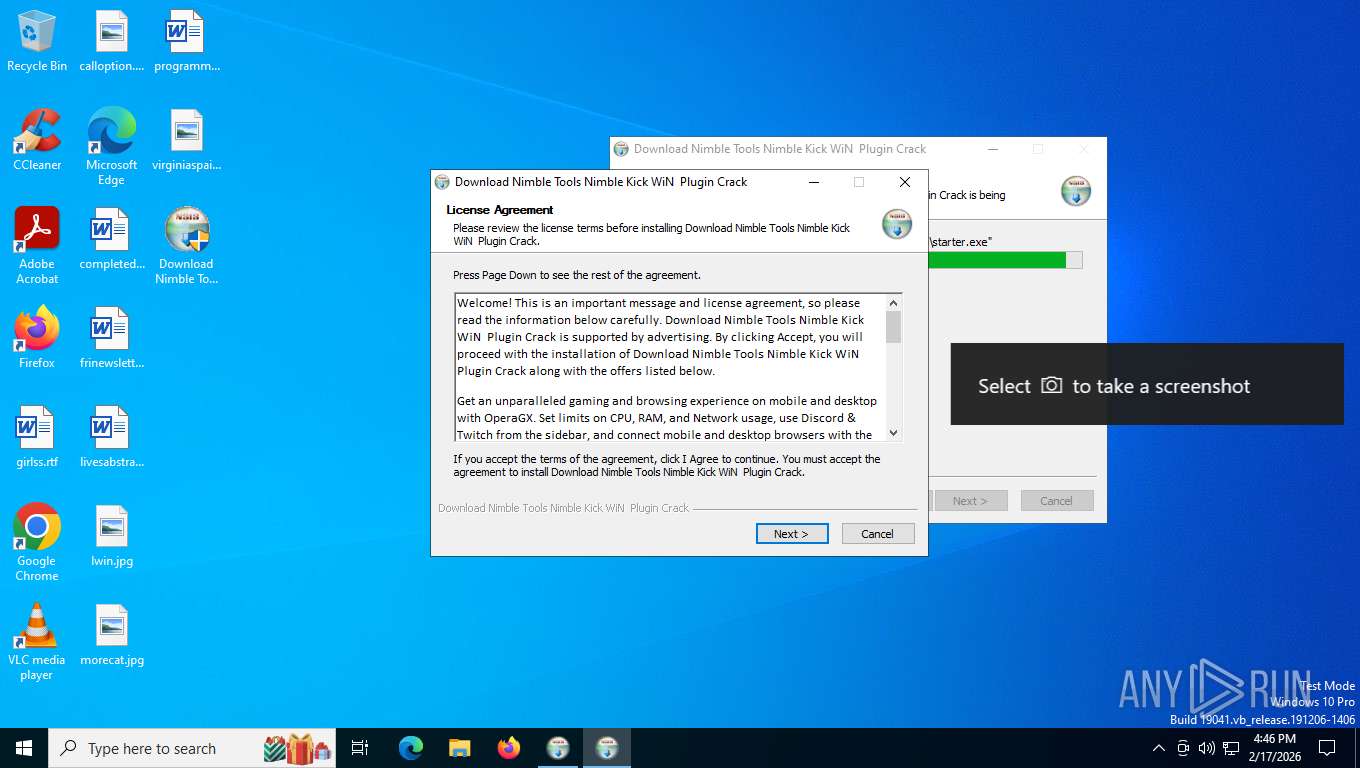Image resolution: width=1360 pixels, height=768 pixels.
Task: Select the girlss.rtf file icon
Action: point(37,437)
